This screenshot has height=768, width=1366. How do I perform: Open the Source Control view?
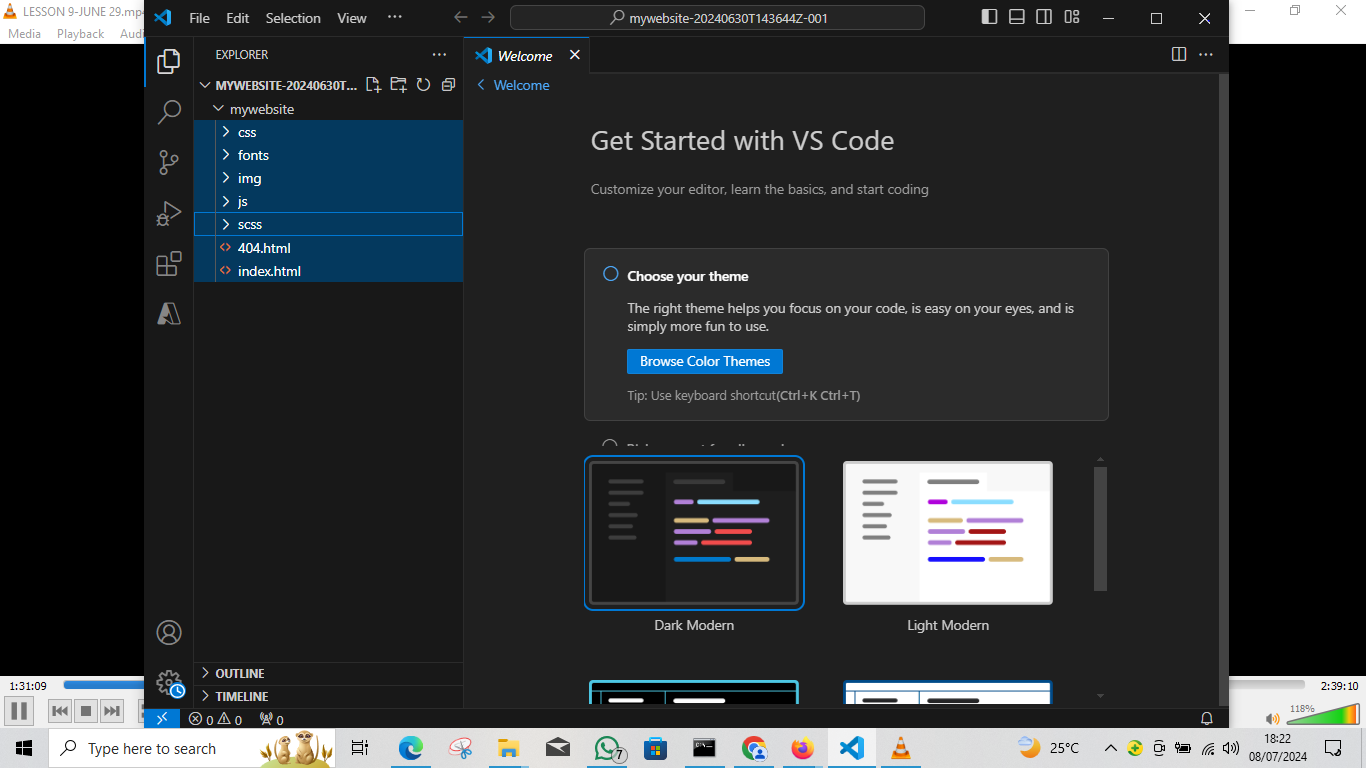click(169, 162)
